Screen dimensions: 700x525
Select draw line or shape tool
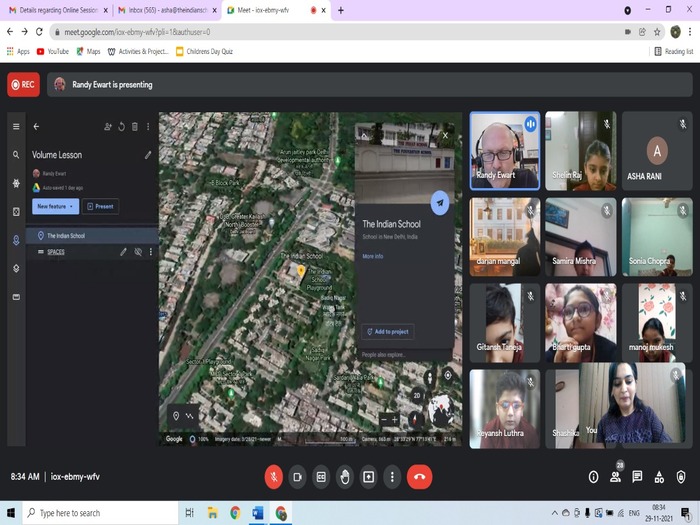(190, 416)
